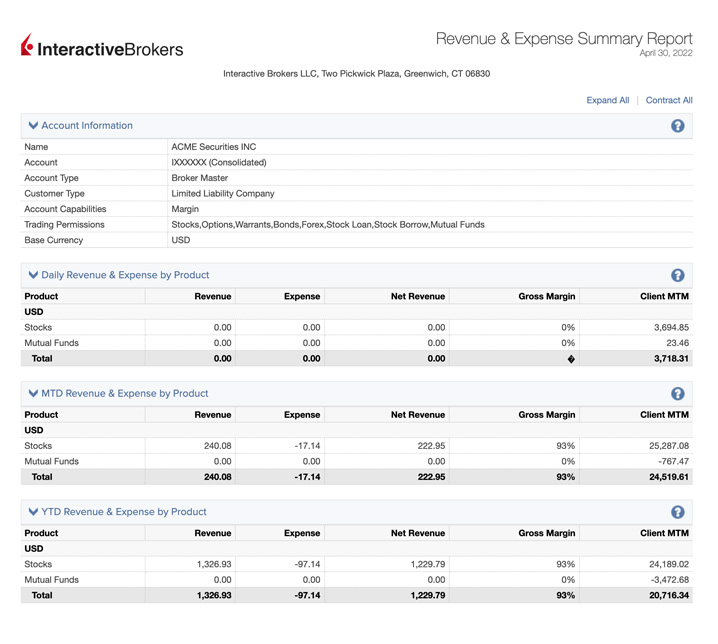
Task: Select Mutual Funds row in YTD table
Action: coord(51,580)
